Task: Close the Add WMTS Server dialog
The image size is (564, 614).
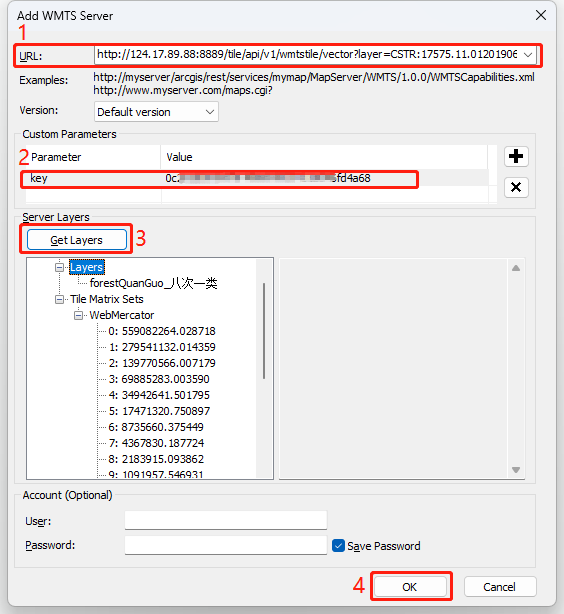Action: 541,16
